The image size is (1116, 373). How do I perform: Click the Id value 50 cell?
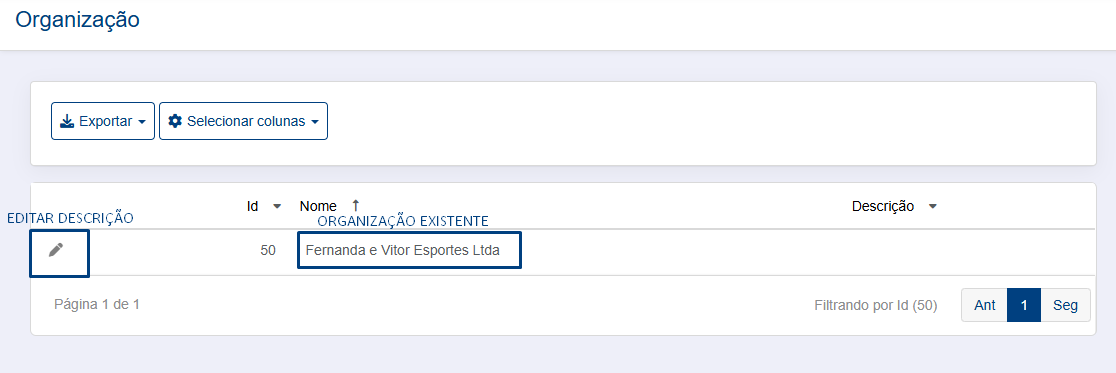pyautogui.click(x=268, y=251)
